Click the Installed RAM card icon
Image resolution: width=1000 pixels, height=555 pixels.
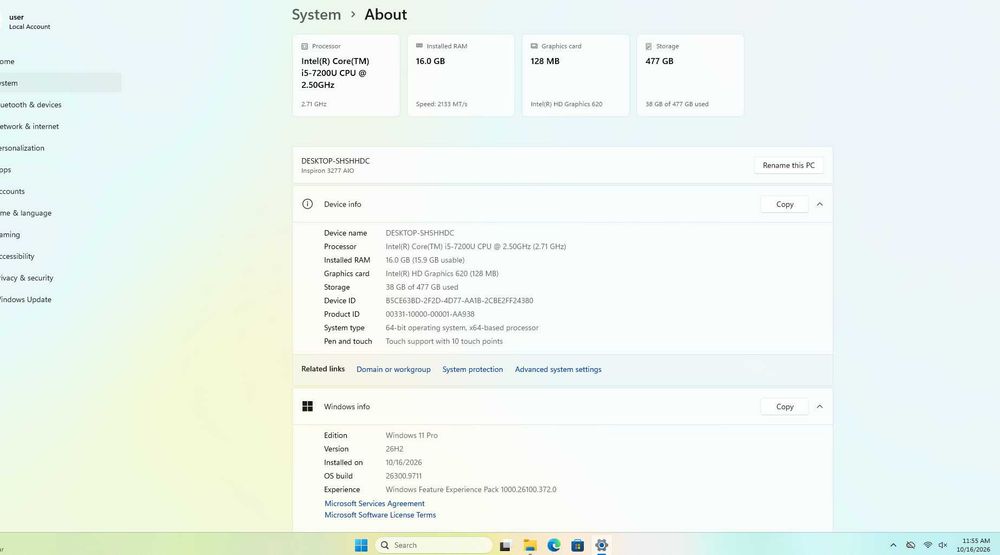[x=419, y=46]
